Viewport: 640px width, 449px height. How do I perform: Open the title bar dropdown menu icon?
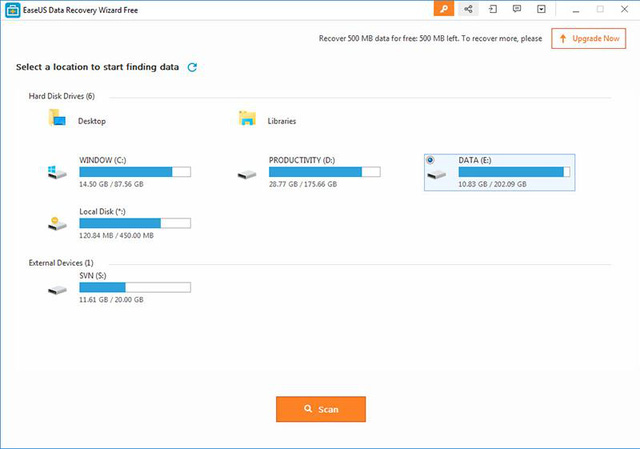pyautogui.click(x=541, y=9)
